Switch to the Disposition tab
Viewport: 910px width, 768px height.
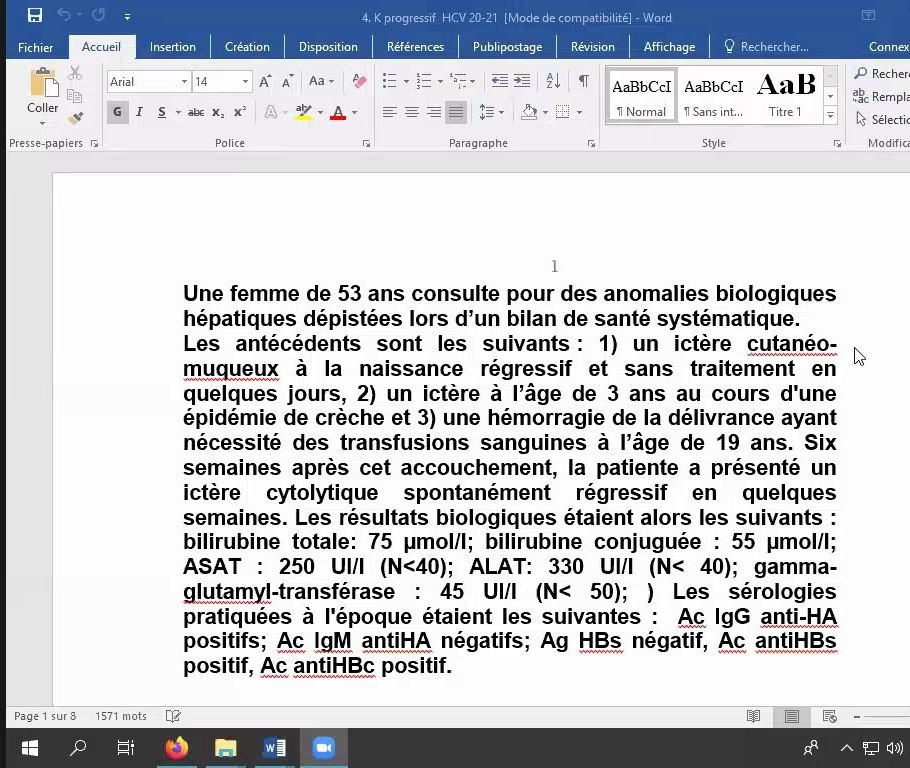328,47
